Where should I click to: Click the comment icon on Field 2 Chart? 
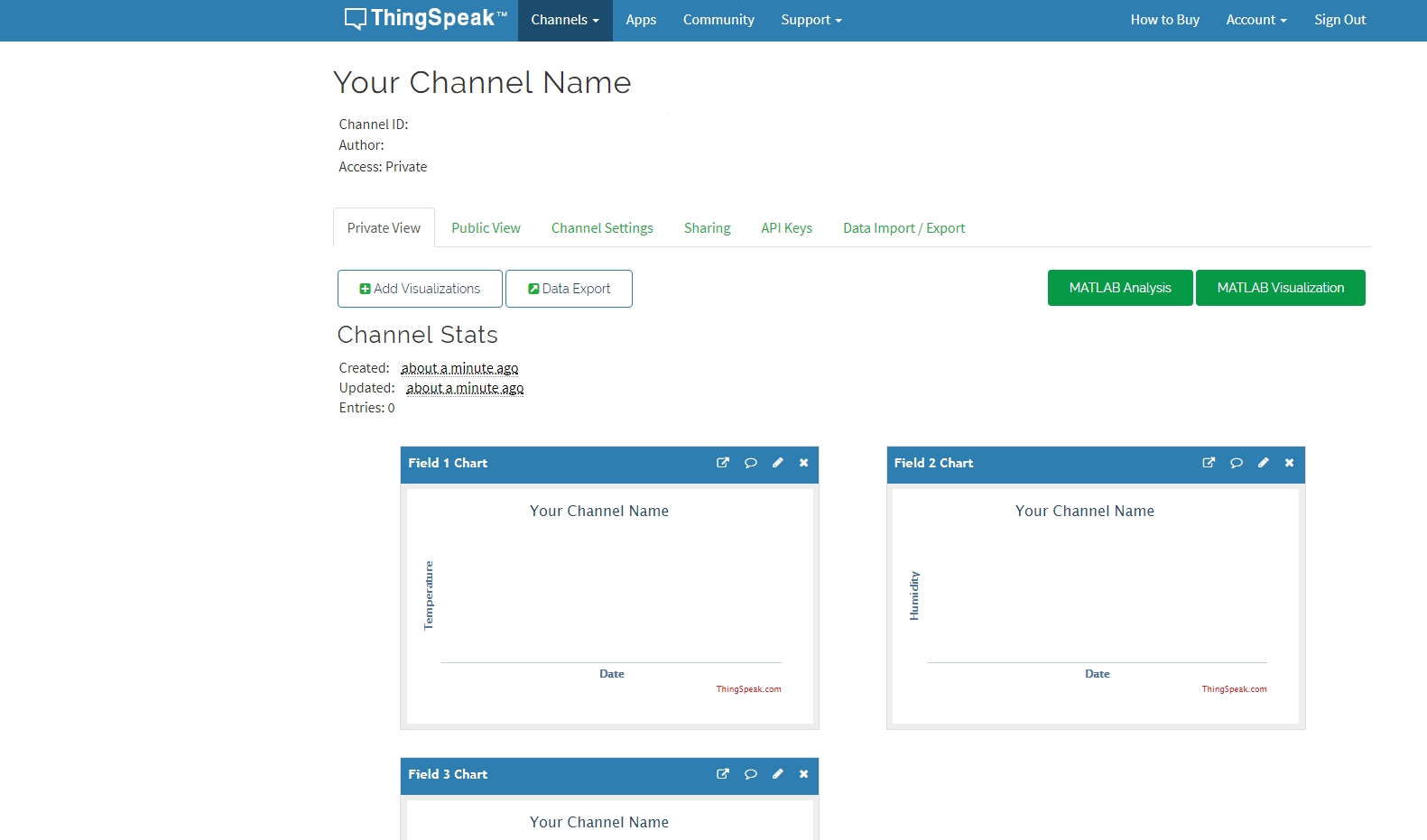click(1237, 463)
